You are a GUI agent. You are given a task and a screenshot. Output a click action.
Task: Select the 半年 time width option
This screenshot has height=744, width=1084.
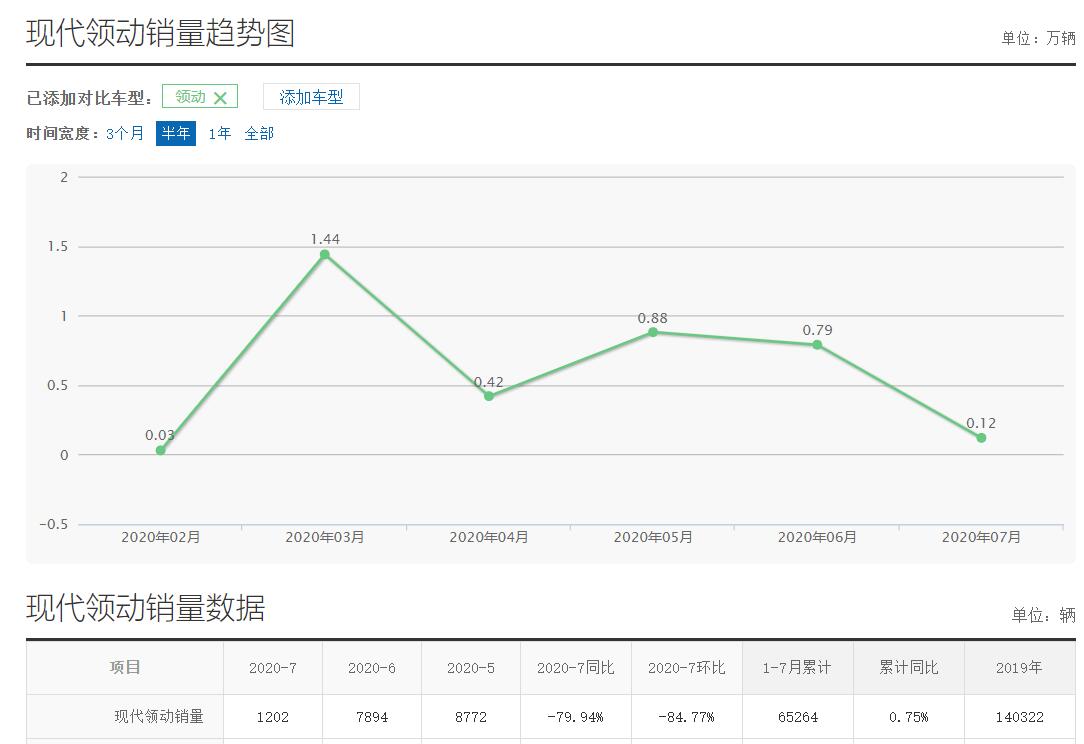coord(176,132)
